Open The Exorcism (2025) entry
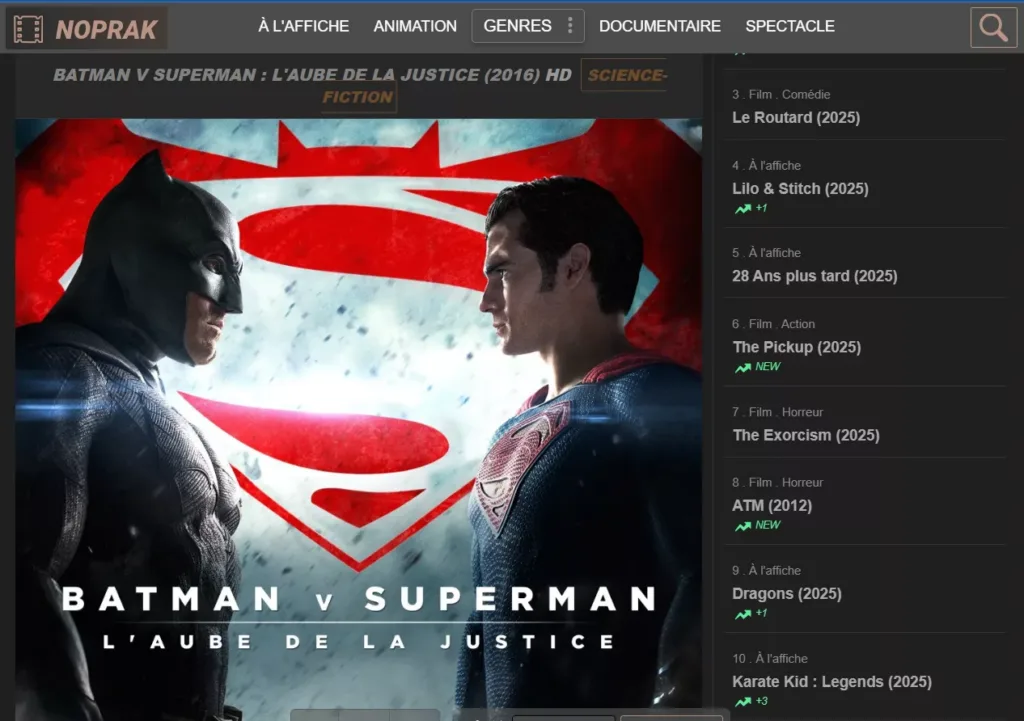Viewport: 1024px width, 721px height. click(806, 436)
